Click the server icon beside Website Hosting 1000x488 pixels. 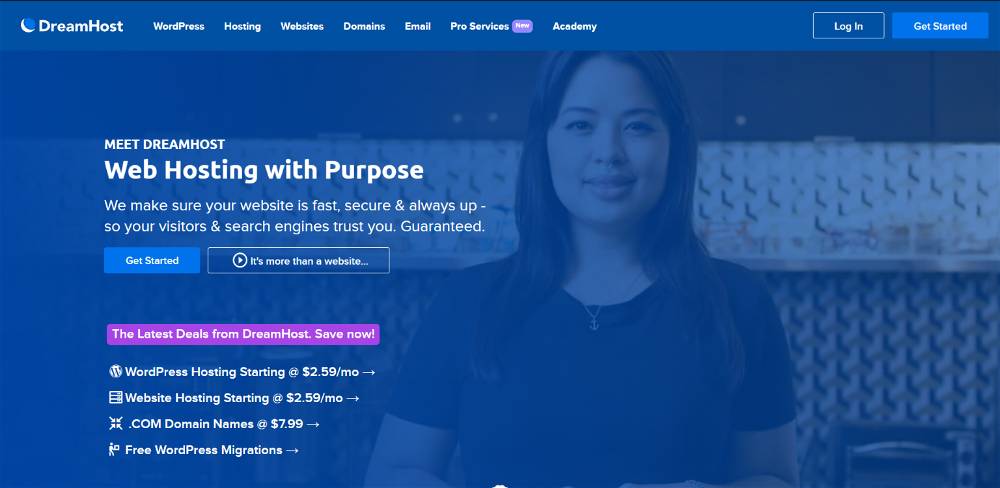(x=115, y=397)
